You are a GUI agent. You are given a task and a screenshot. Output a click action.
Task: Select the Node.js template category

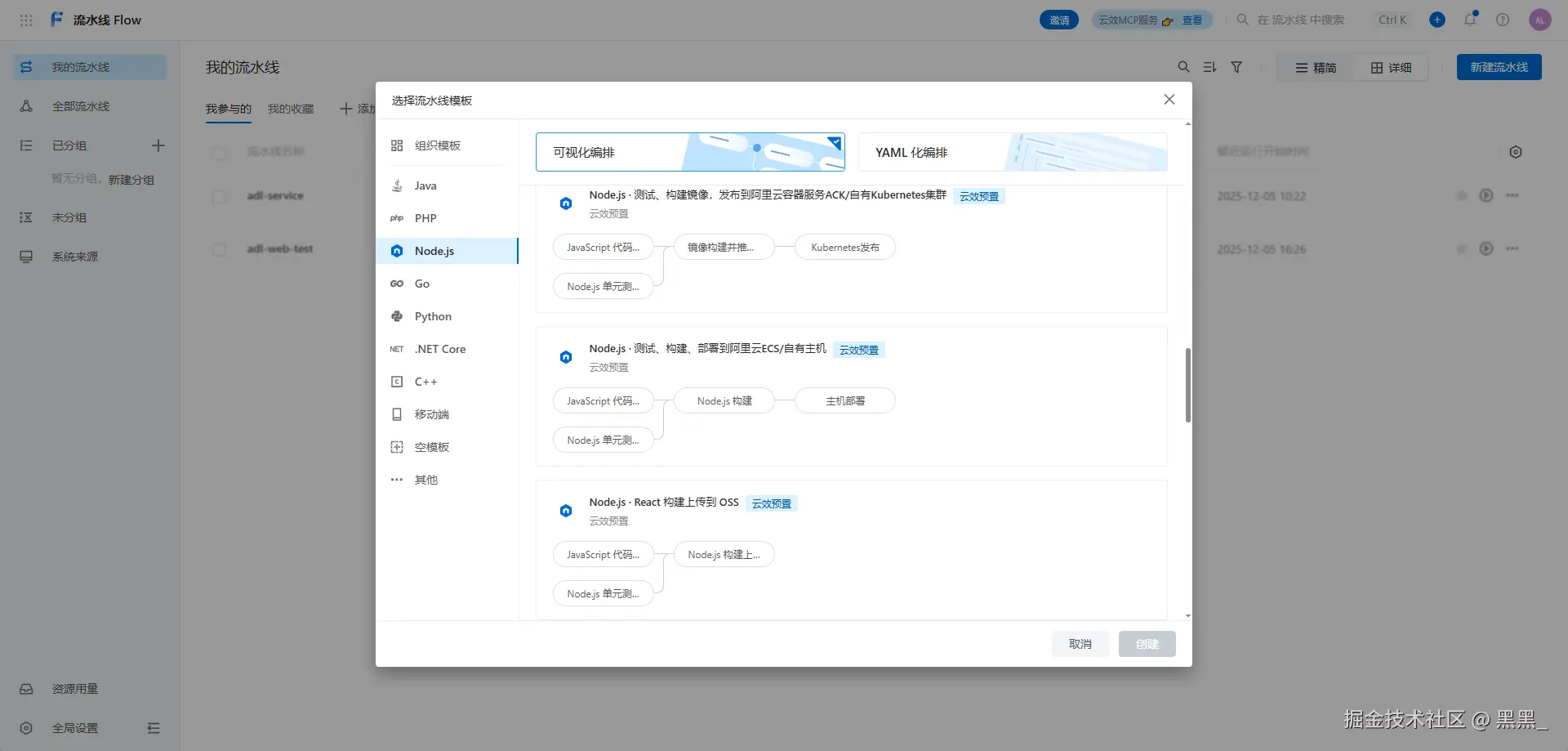tap(447, 251)
